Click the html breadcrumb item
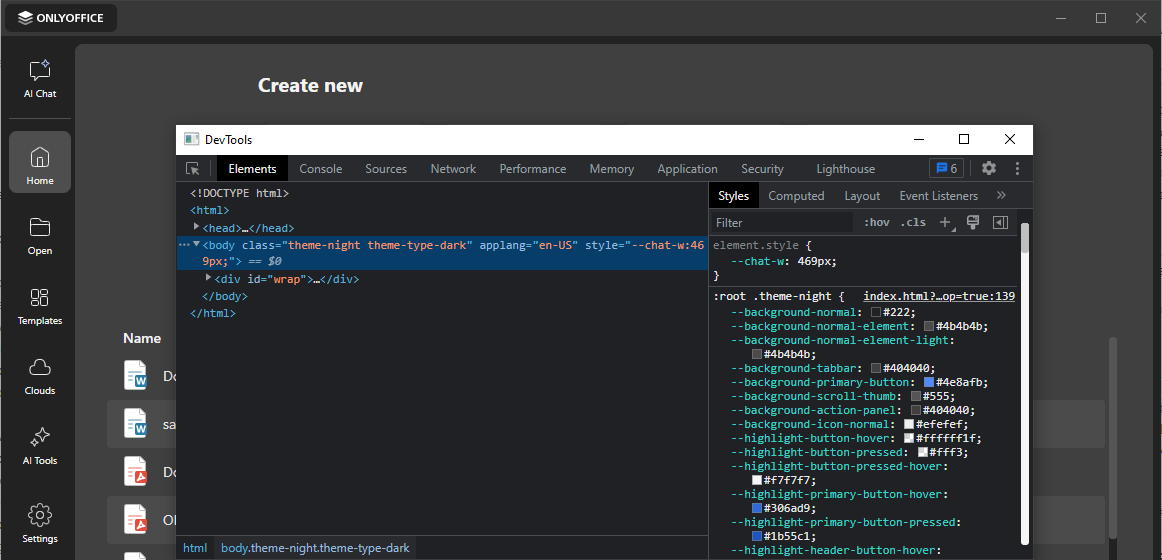The height and width of the screenshot is (560, 1162). [195, 548]
